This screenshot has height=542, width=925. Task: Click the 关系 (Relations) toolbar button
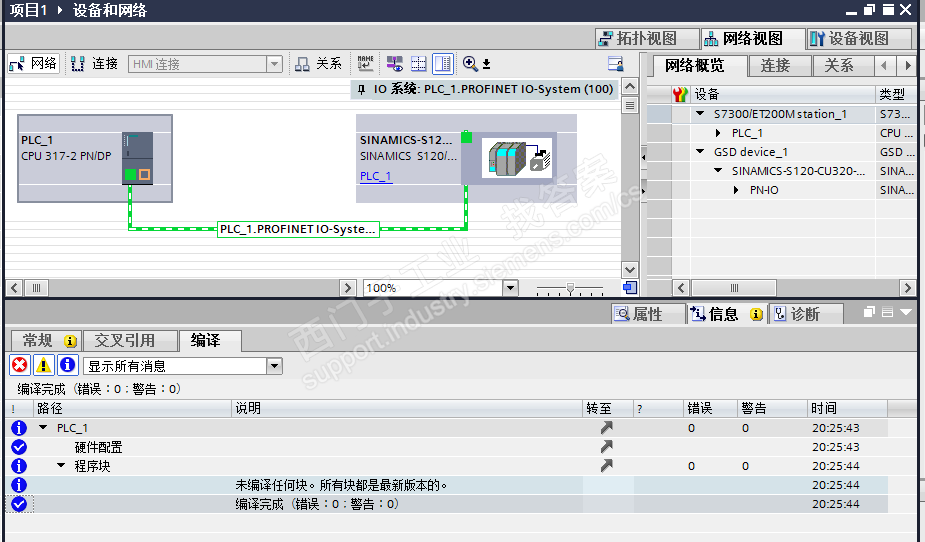coord(318,64)
